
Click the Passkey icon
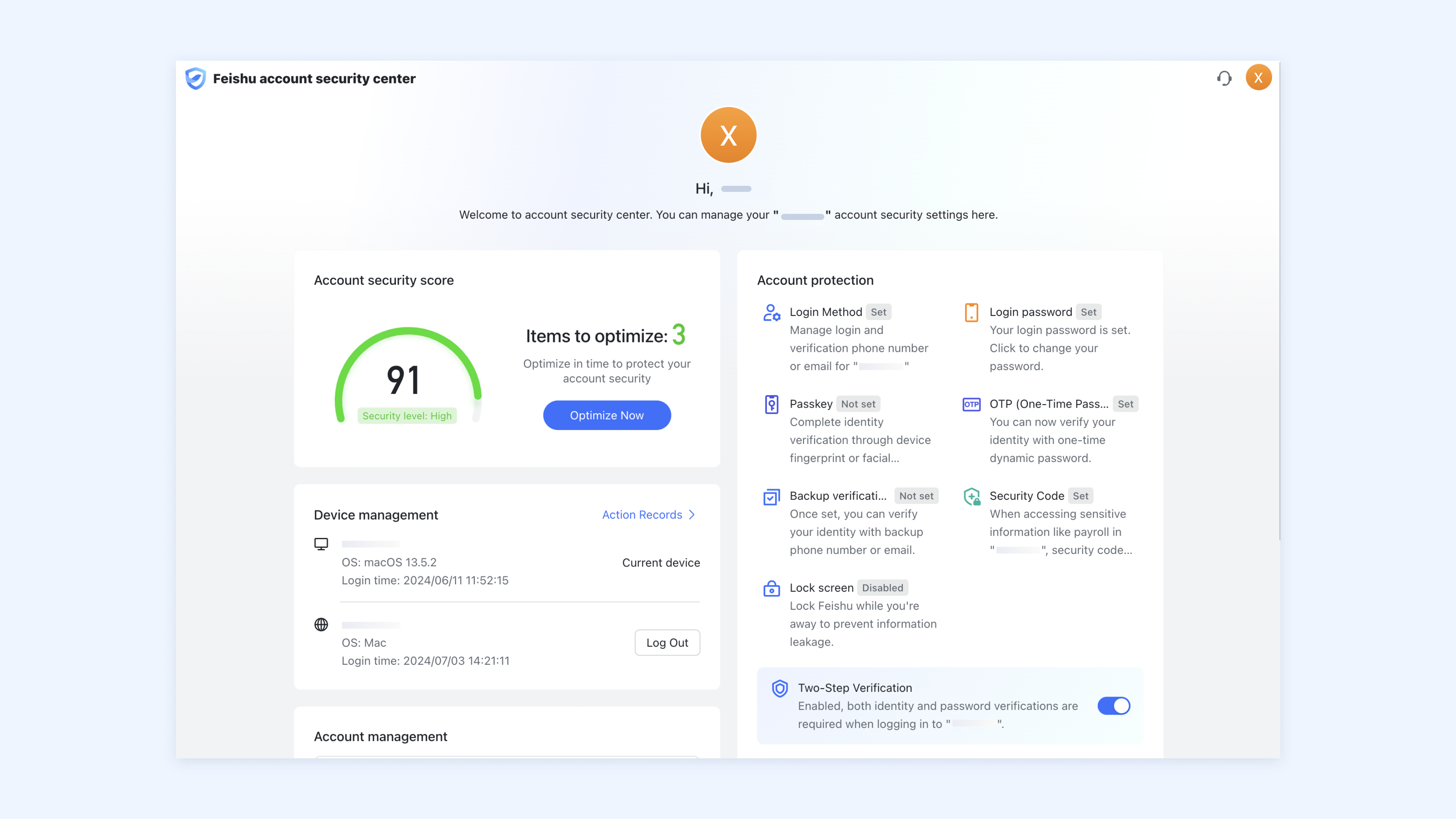pyautogui.click(x=772, y=405)
